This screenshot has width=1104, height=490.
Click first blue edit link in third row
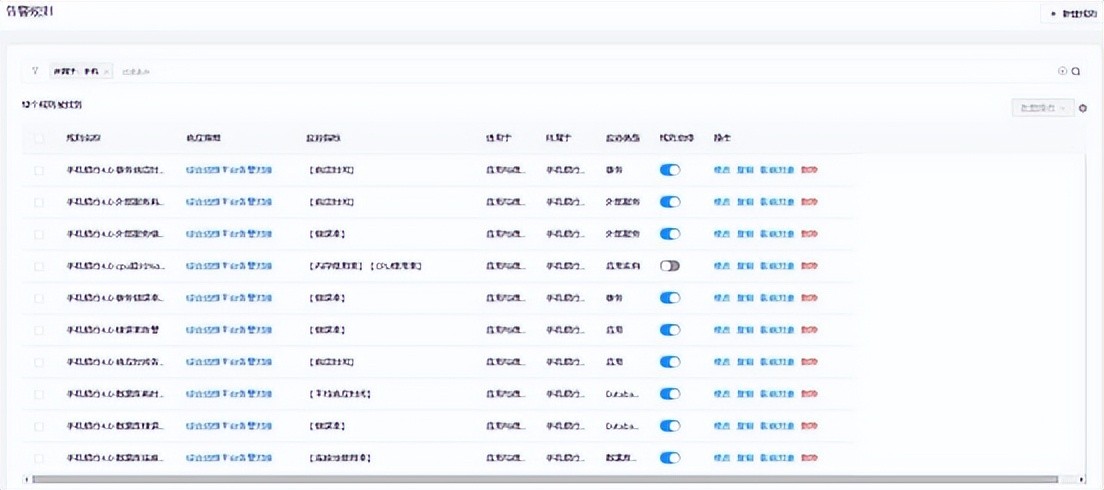point(721,234)
